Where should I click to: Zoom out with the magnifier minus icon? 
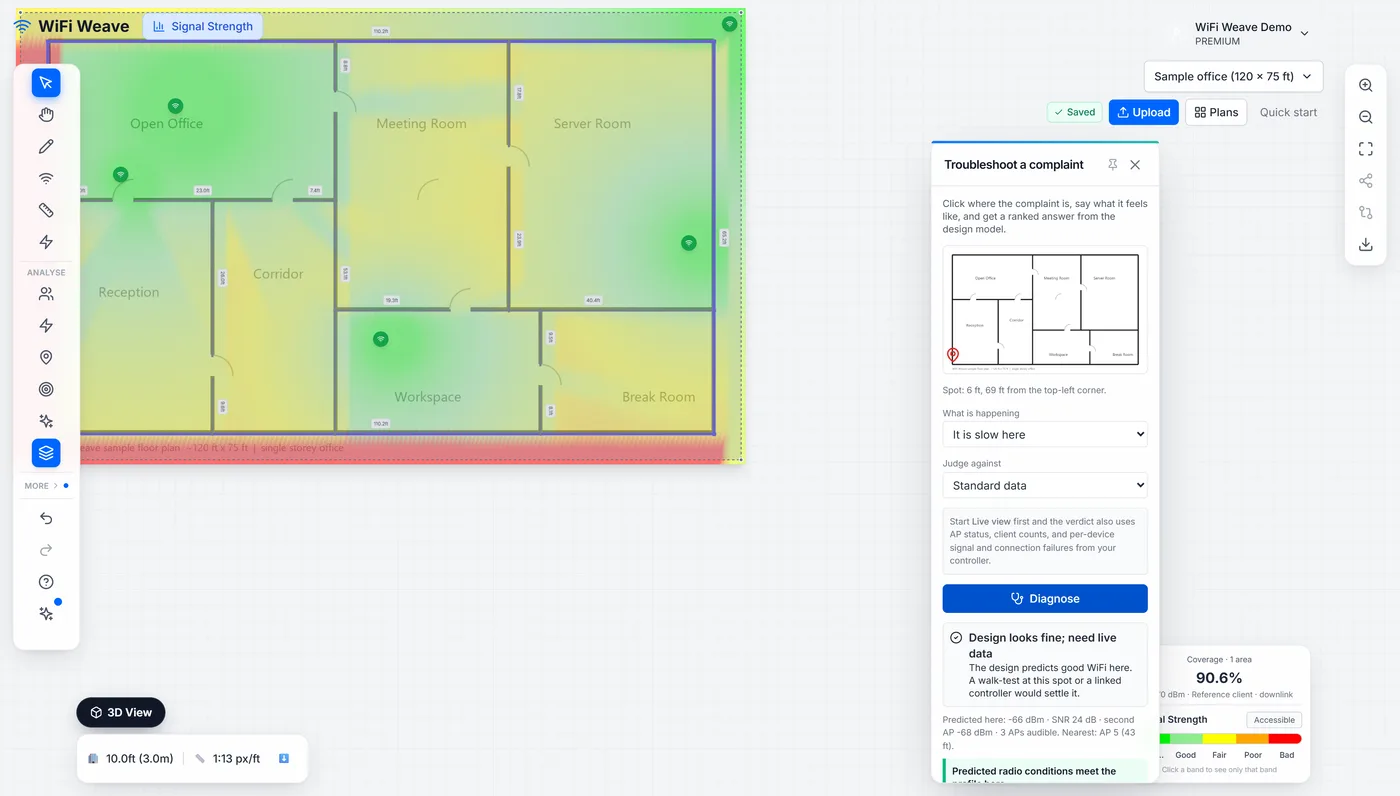click(x=1366, y=118)
